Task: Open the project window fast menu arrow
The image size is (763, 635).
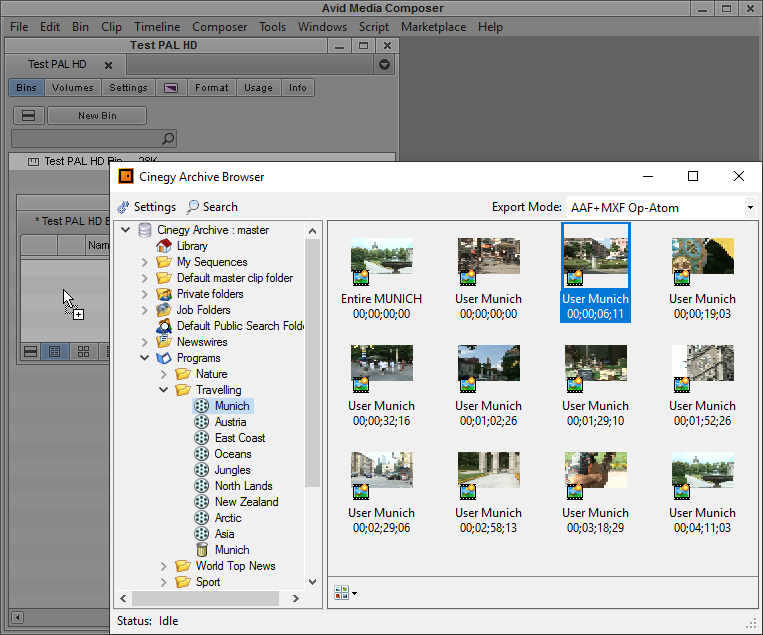Action: 384,65
